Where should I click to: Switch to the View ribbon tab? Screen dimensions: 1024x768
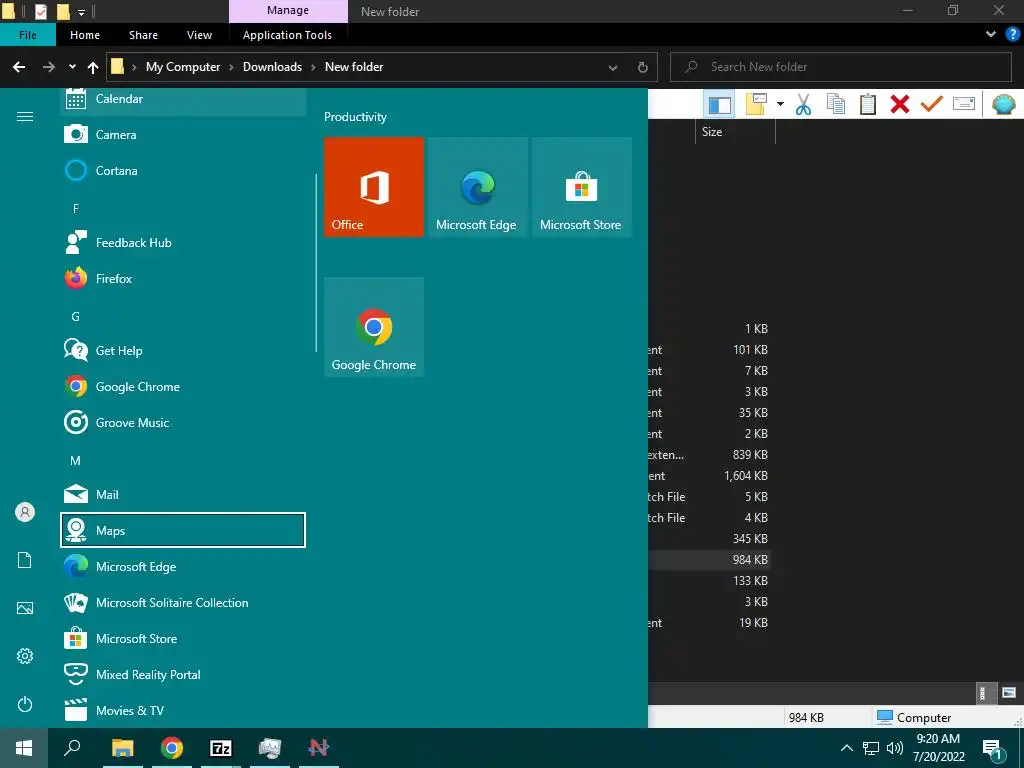[x=199, y=35]
